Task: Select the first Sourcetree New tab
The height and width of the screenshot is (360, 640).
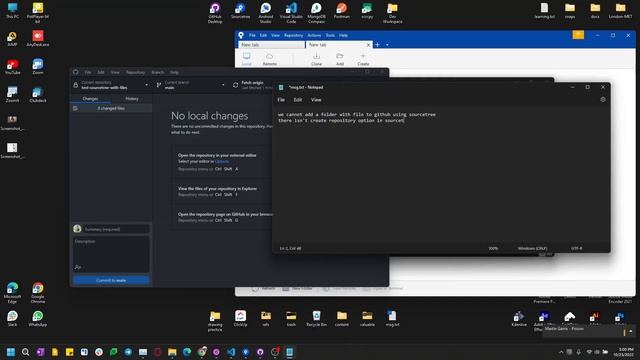Action: 271,44
